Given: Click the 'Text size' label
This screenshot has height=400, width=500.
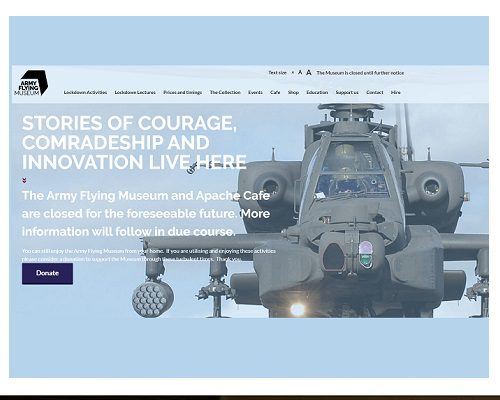Looking at the screenshot, I should (277, 73).
